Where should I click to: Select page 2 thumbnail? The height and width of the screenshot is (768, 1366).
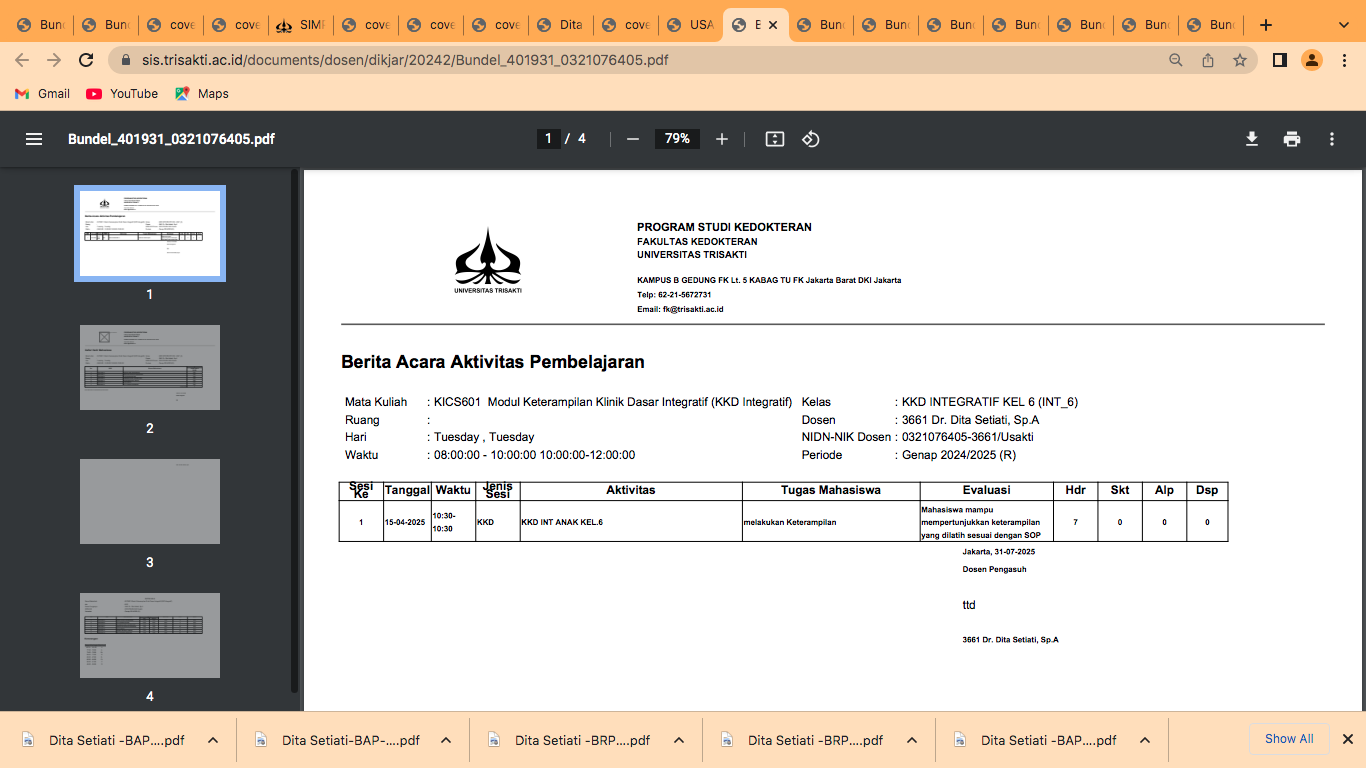pos(150,367)
